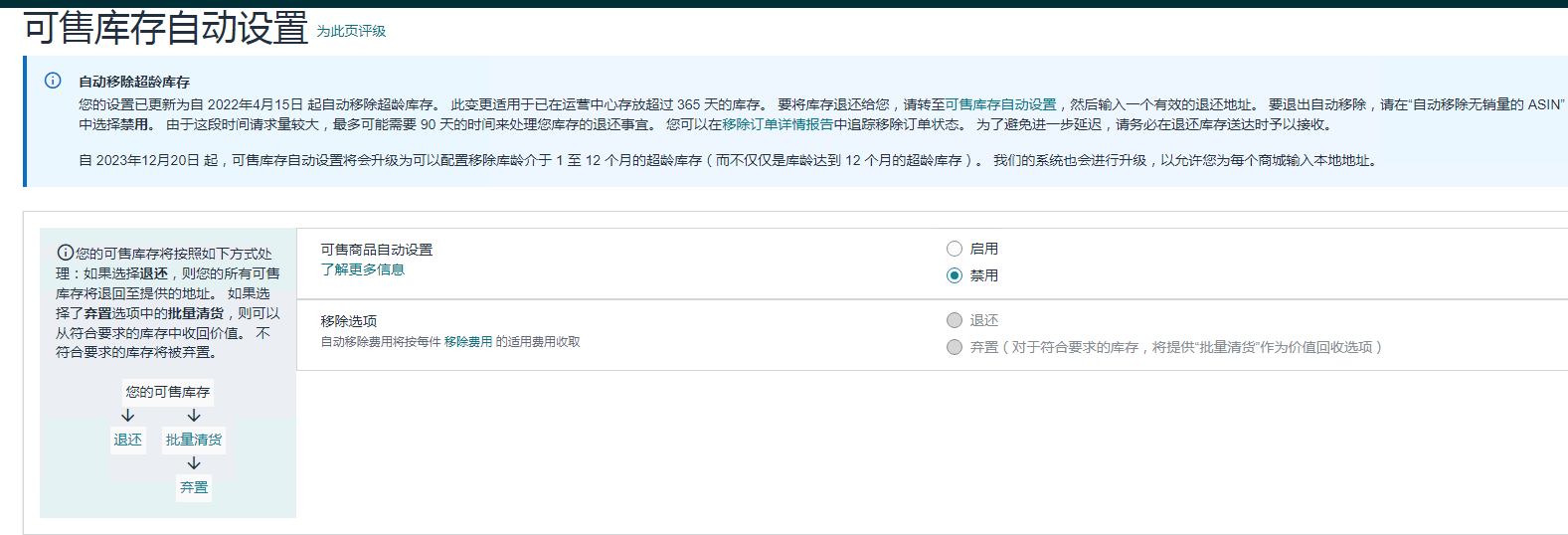Select the 禁用 radio button
This screenshot has height=535, width=1568.
pyautogui.click(x=955, y=275)
